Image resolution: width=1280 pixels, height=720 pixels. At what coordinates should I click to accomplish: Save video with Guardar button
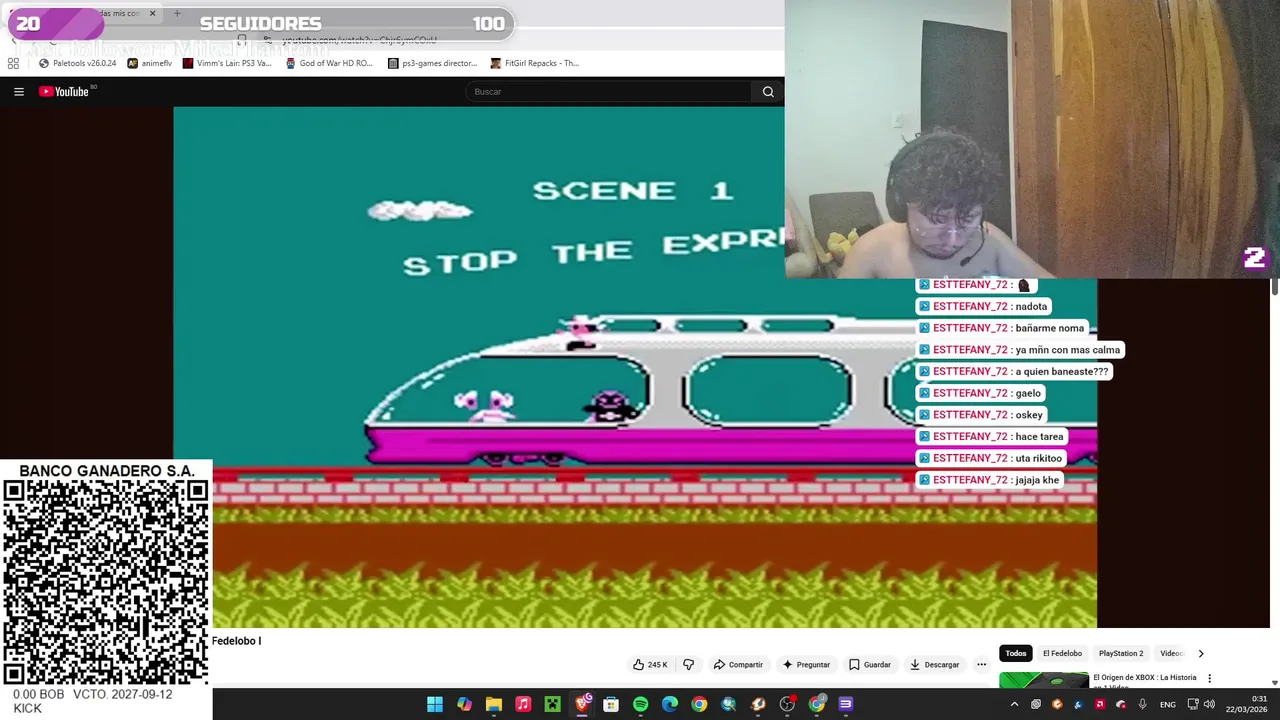[x=870, y=665]
